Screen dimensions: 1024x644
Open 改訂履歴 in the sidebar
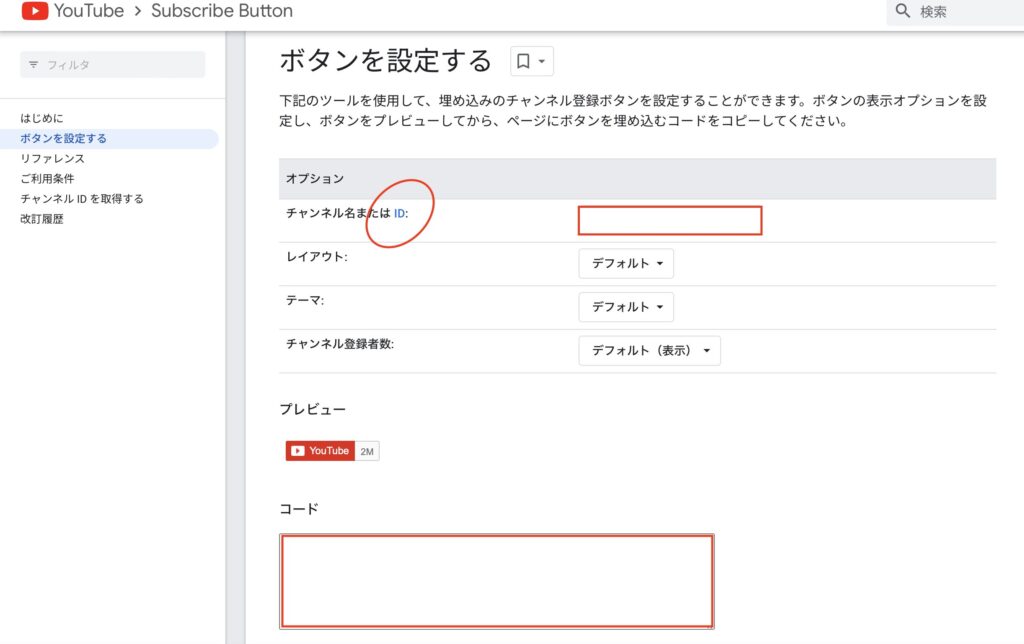(x=42, y=219)
